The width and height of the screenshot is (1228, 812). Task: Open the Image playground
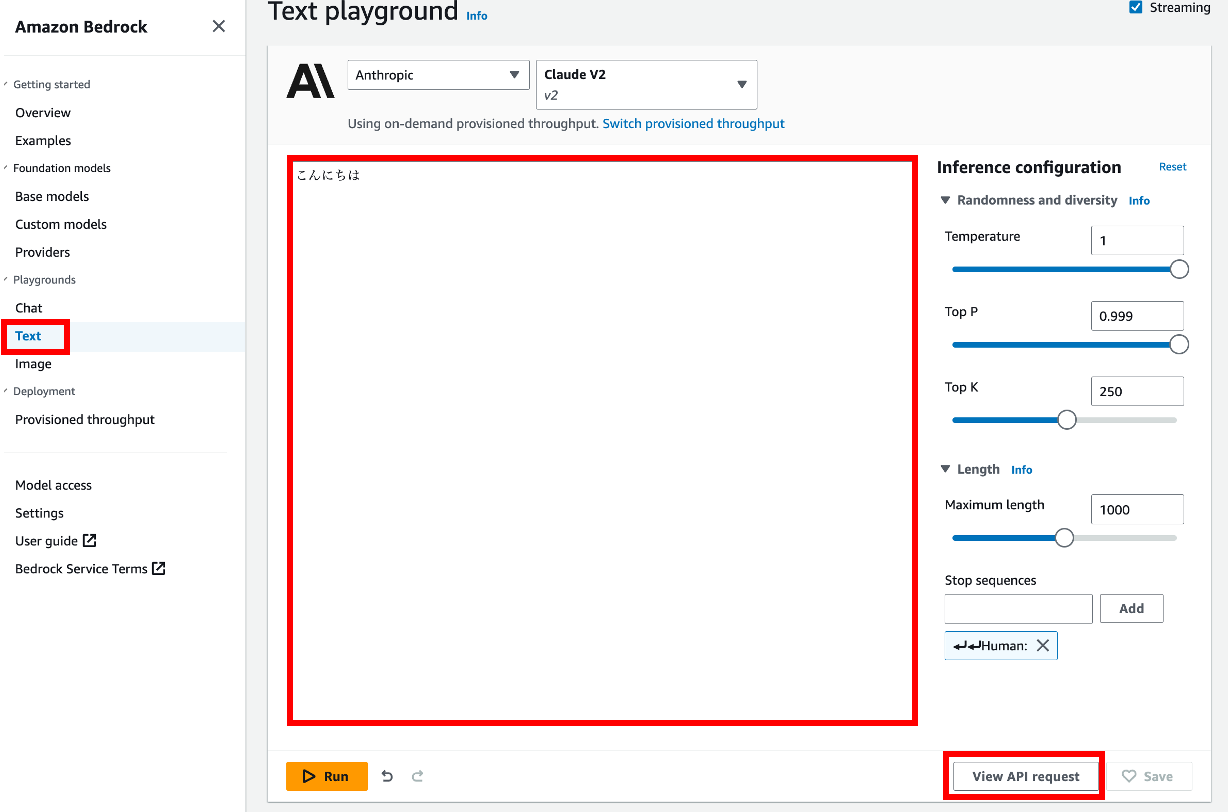point(33,364)
